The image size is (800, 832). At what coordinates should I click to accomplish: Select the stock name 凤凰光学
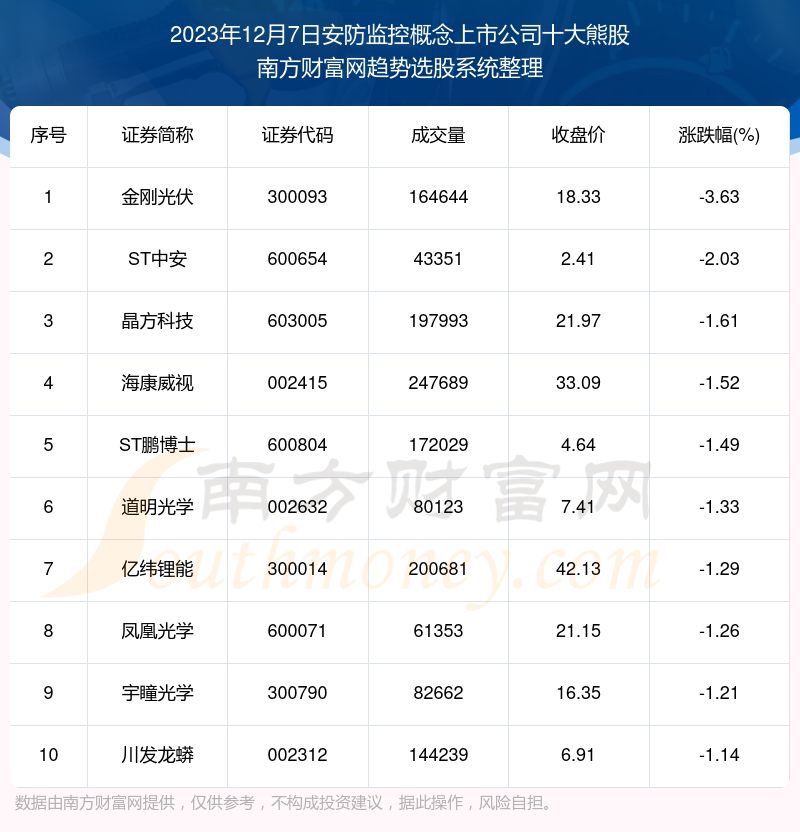click(x=158, y=631)
